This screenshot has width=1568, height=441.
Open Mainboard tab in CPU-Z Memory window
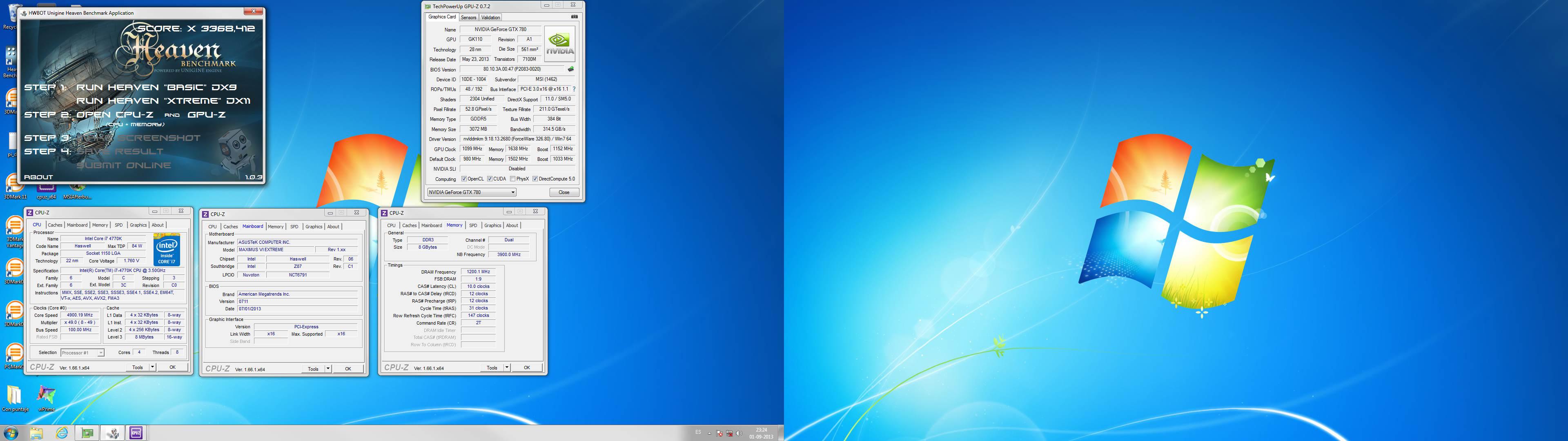(432, 225)
